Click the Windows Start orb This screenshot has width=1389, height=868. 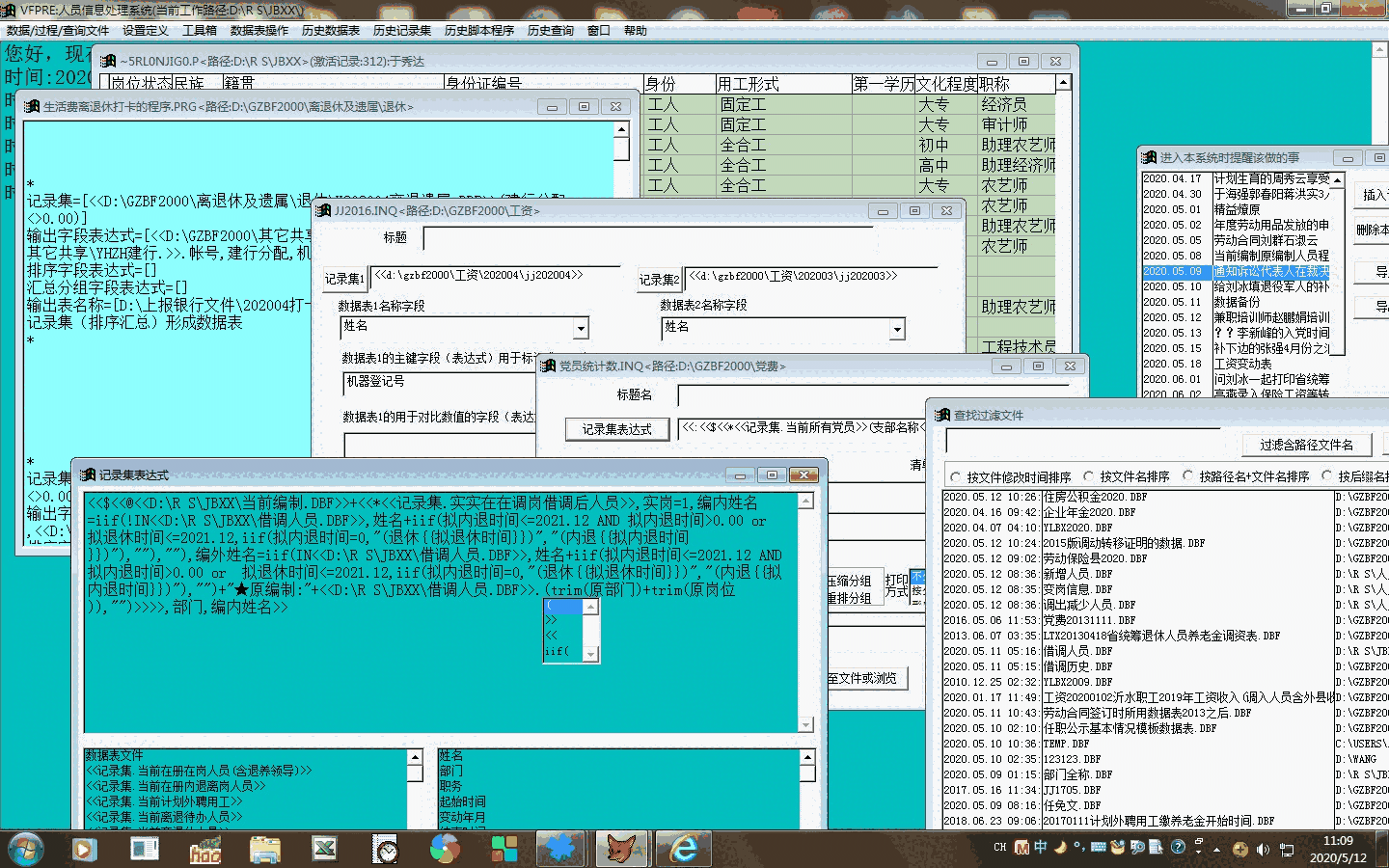[x=26, y=849]
